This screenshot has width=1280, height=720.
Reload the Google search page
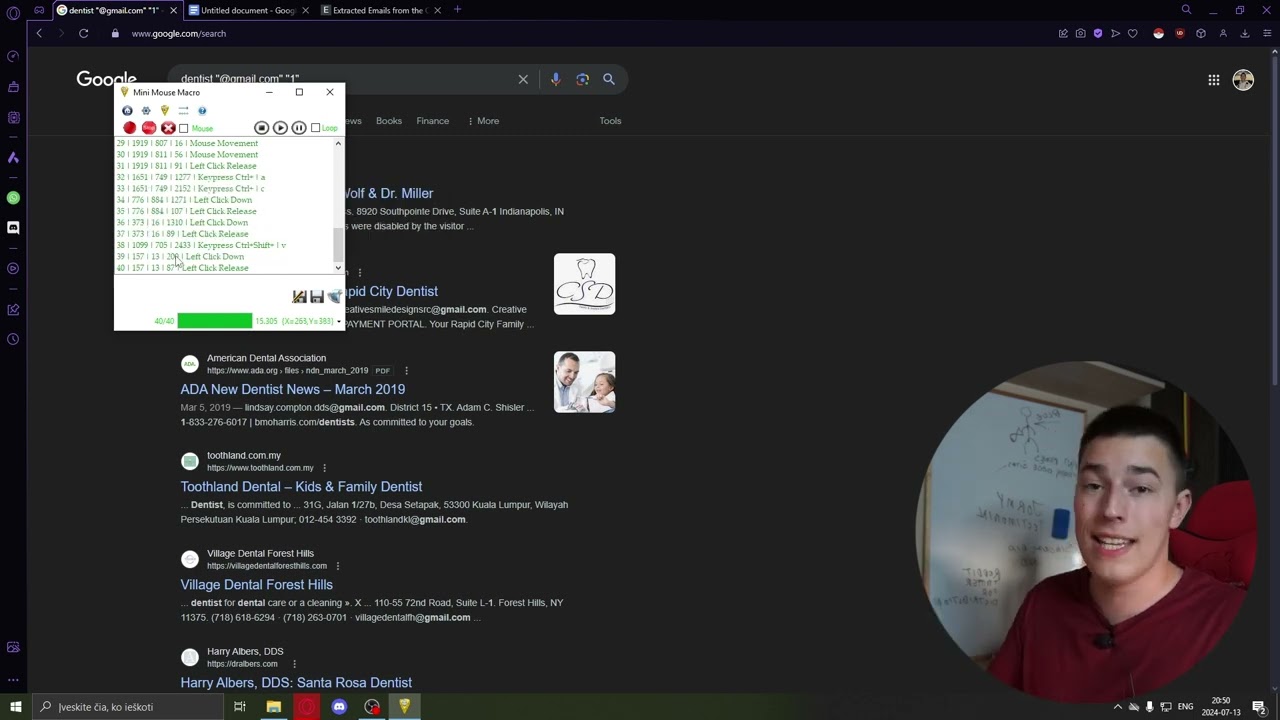(83, 33)
